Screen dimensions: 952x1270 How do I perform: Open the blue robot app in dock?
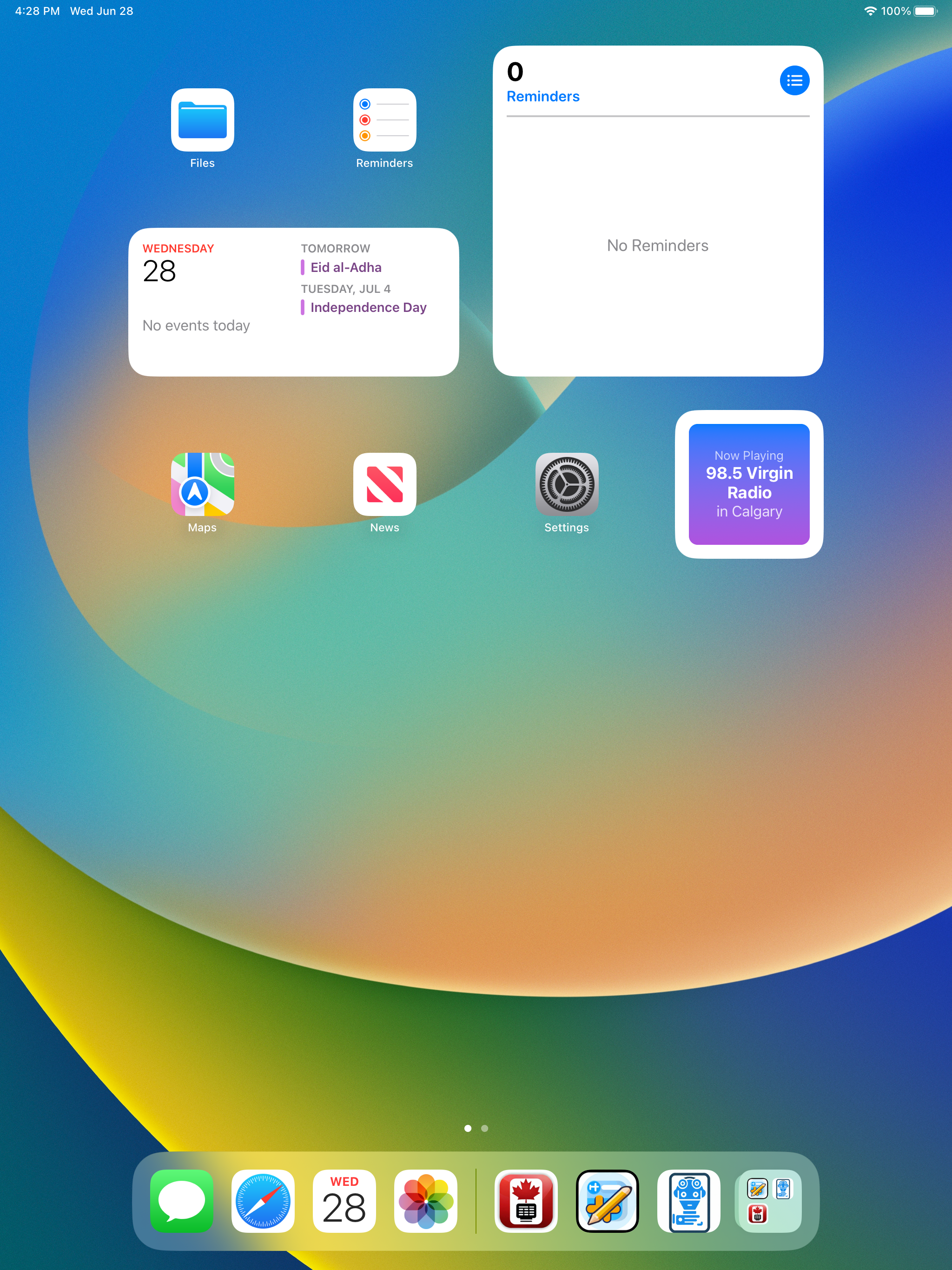point(688,1201)
